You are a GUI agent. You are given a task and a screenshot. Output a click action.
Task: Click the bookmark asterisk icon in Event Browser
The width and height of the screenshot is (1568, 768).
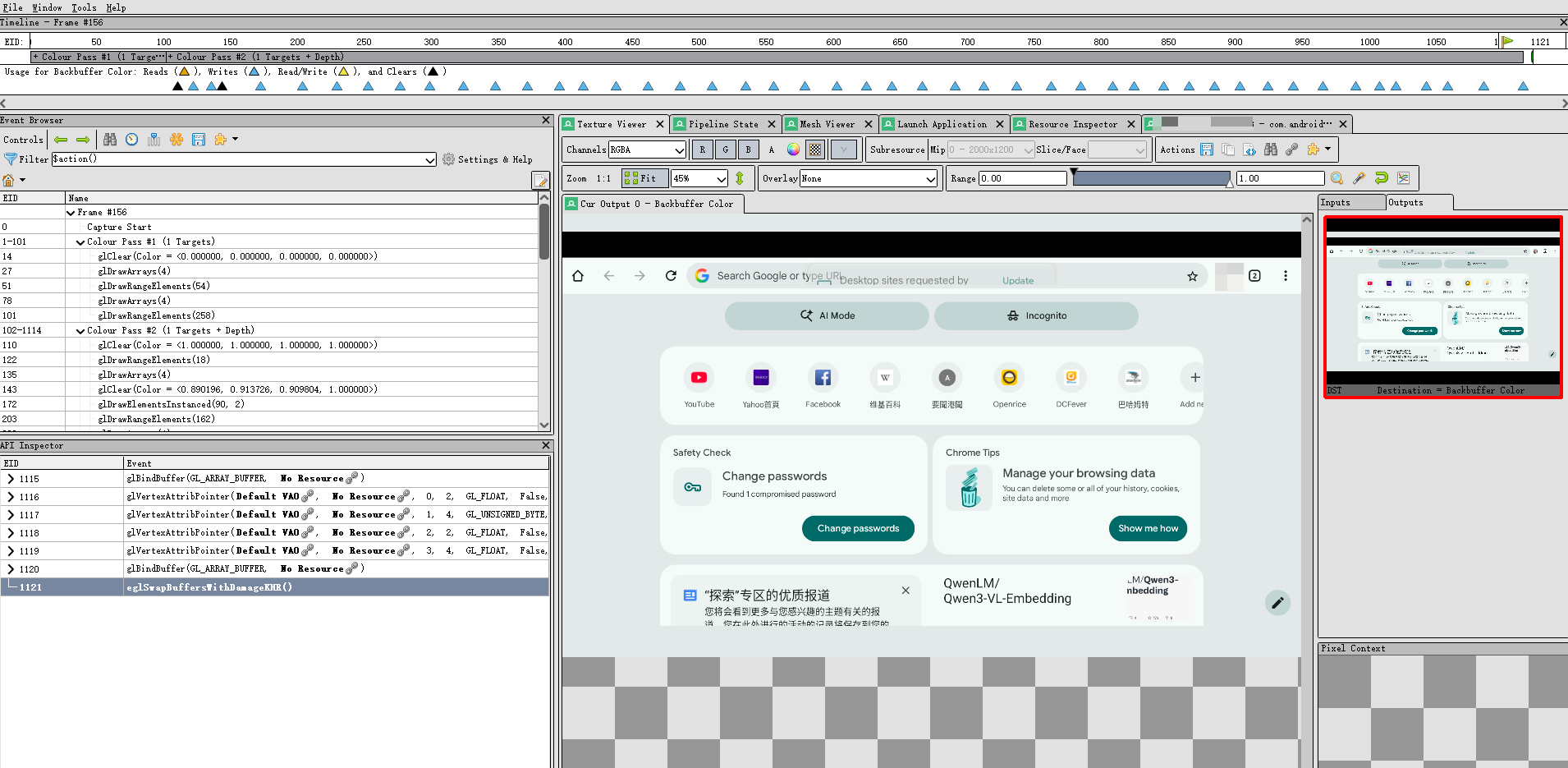tap(177, 140)
